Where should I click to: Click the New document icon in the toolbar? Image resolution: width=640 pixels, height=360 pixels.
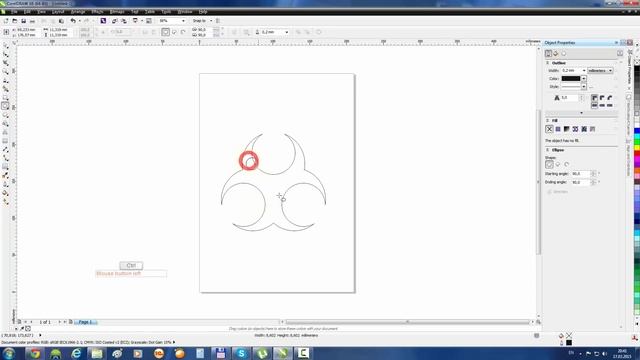point(6,21)
